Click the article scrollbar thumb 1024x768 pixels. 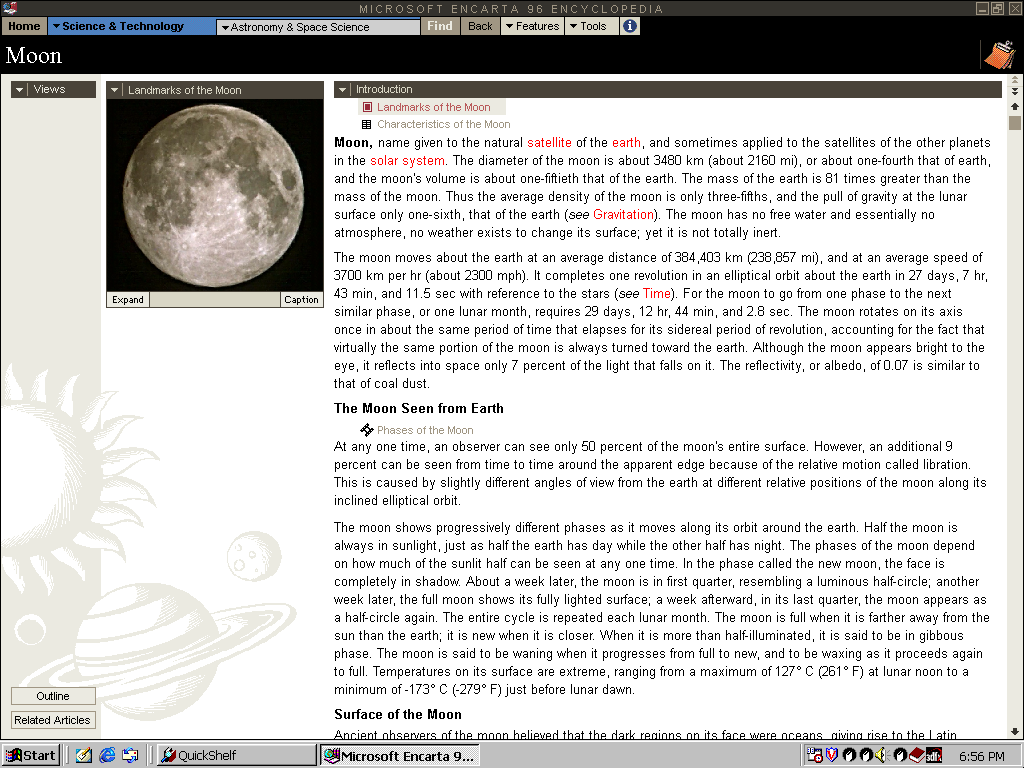1015,123
